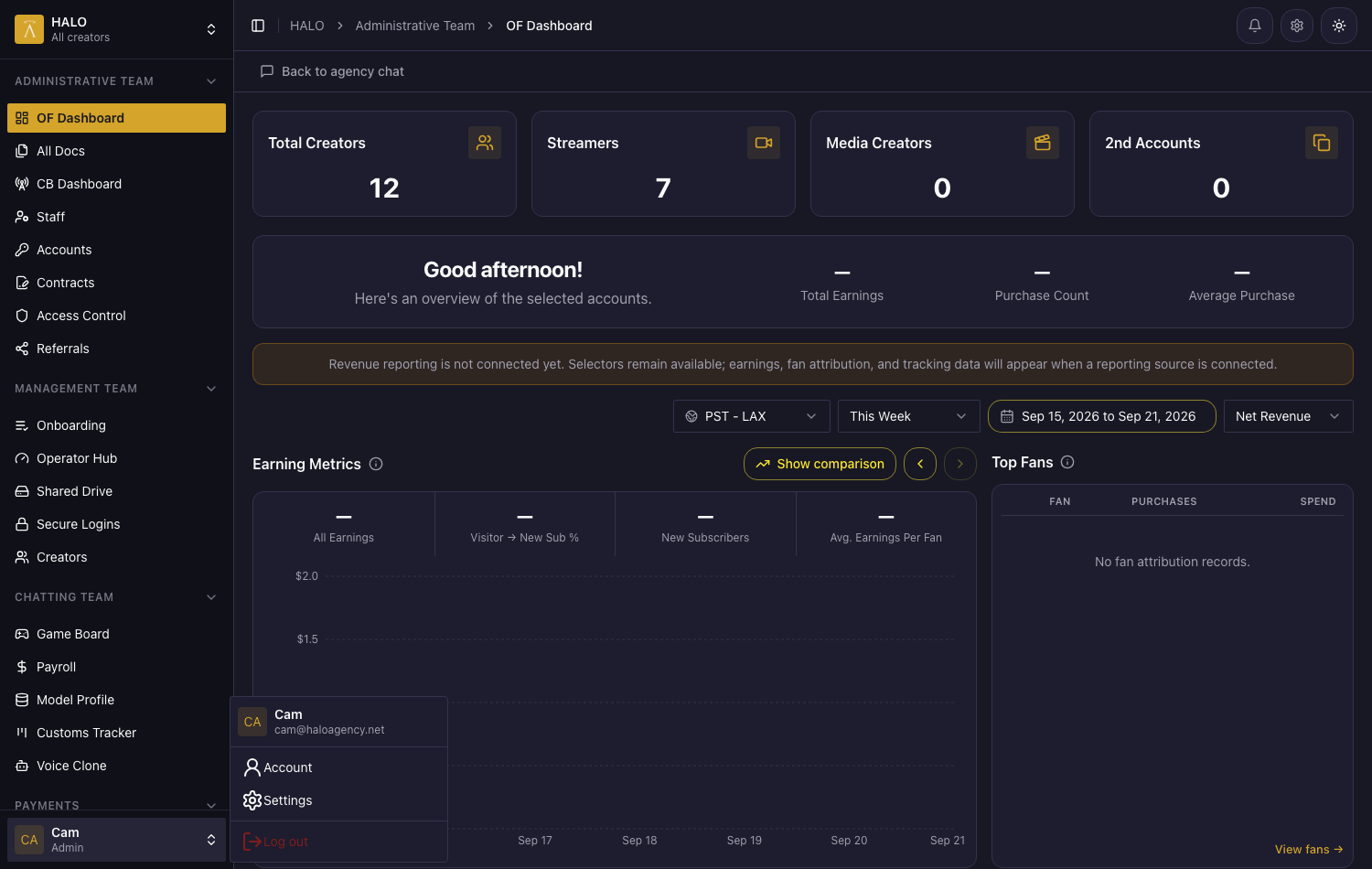Click Back to agency chat
This screenshot has height=869, width=1372.
[x=332, y=71]
